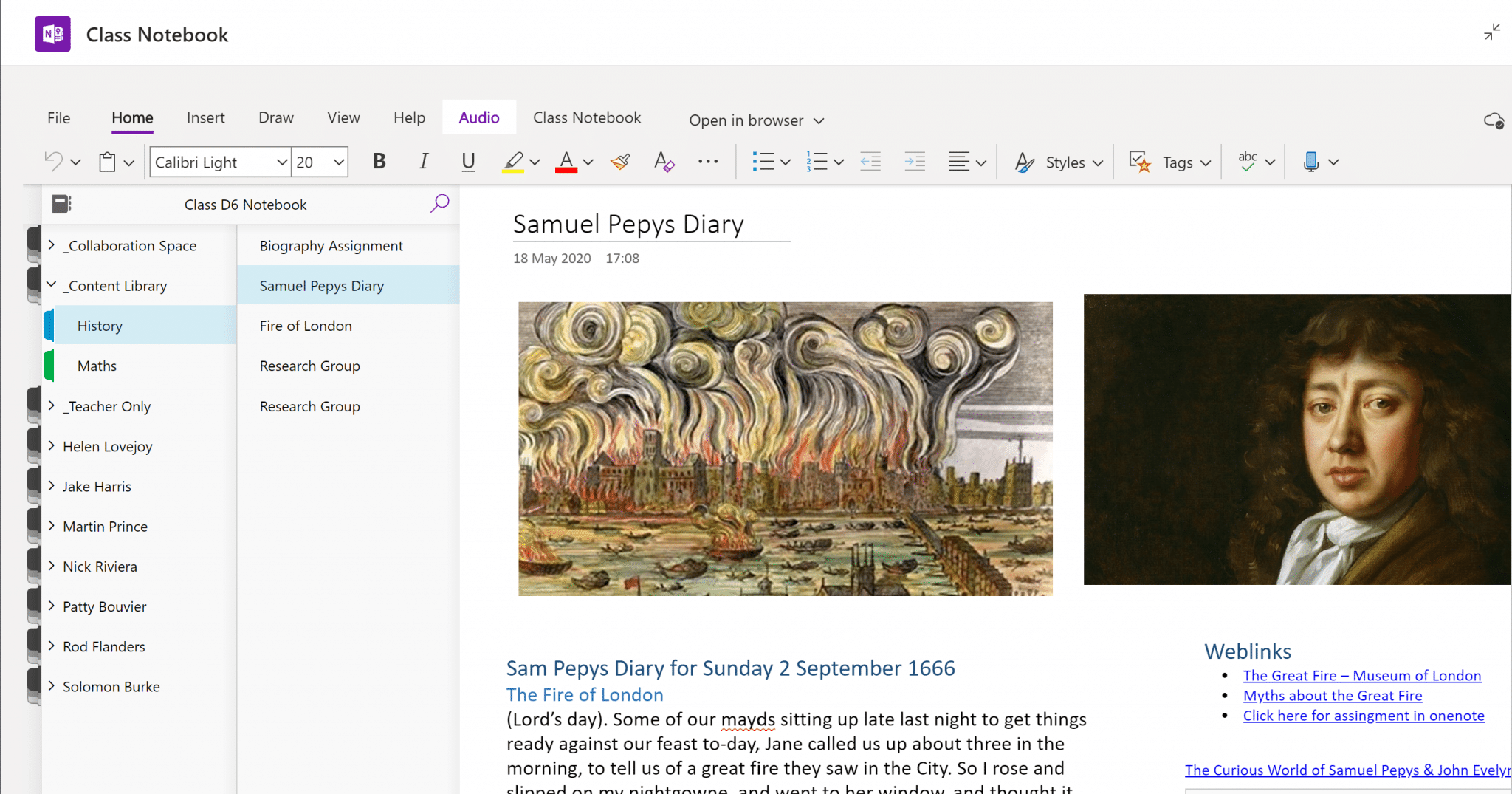
Task: Follow the Myths about the Great Fire link
Action: tap(1332, 695)
